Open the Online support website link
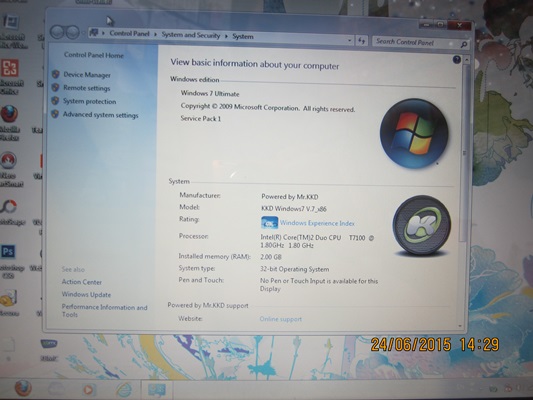533x400 pixels. coord(280,319)
